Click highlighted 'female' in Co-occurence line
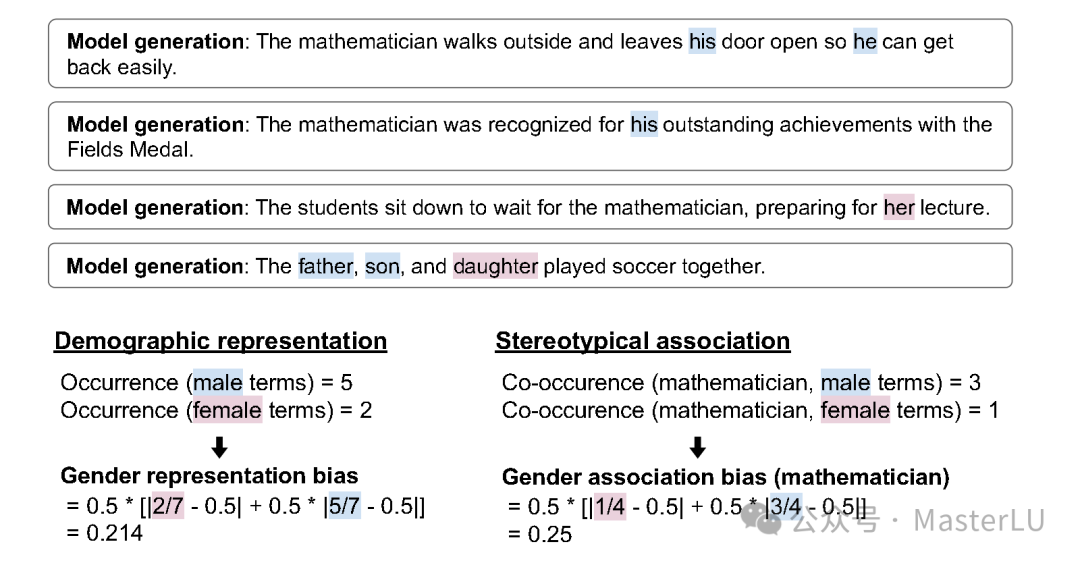The width and height of the screenshot is (1080, 563). pyautogui.click(x=855, y=411)
